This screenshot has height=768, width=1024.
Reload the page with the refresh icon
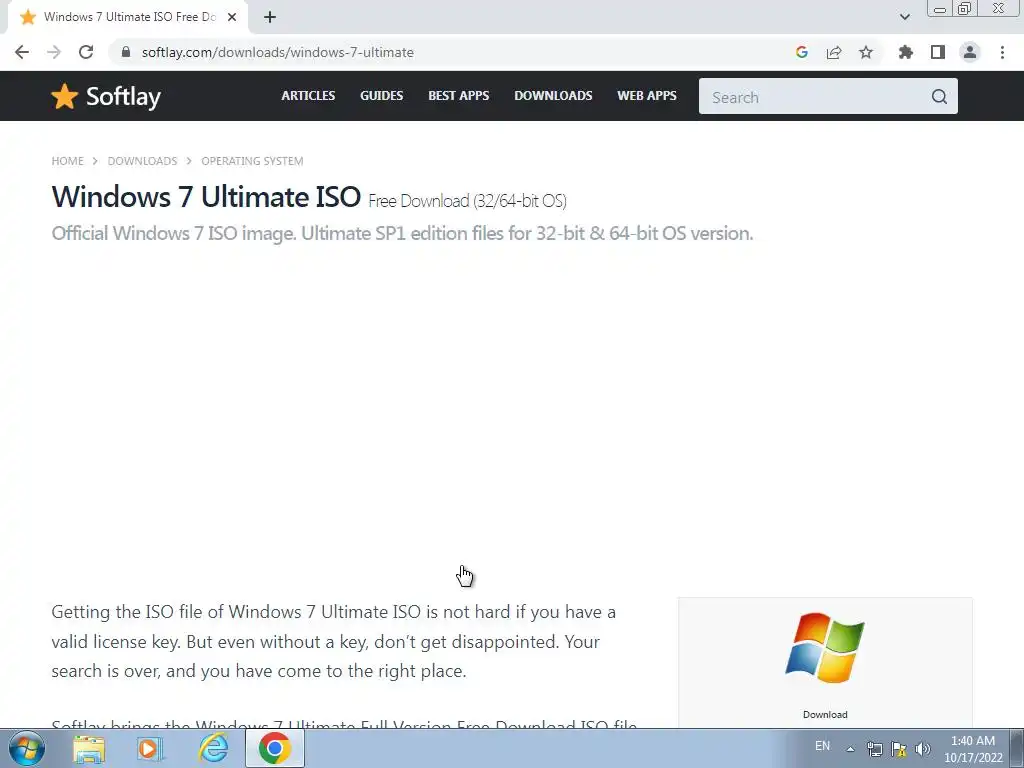(x=86, y=52)
